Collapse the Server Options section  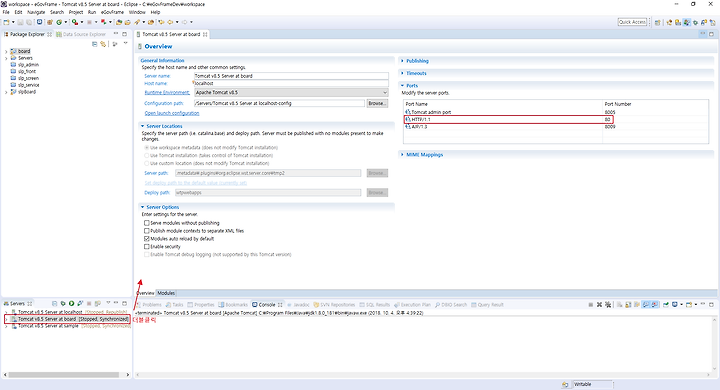[x=142, y=207]
